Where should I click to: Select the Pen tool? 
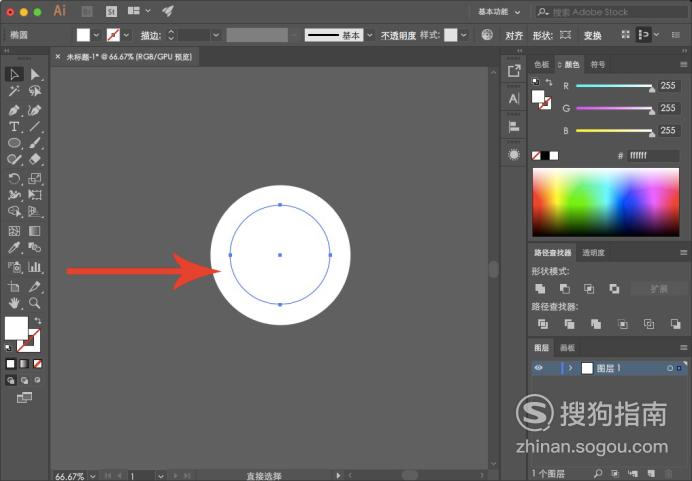pos(14,110)
